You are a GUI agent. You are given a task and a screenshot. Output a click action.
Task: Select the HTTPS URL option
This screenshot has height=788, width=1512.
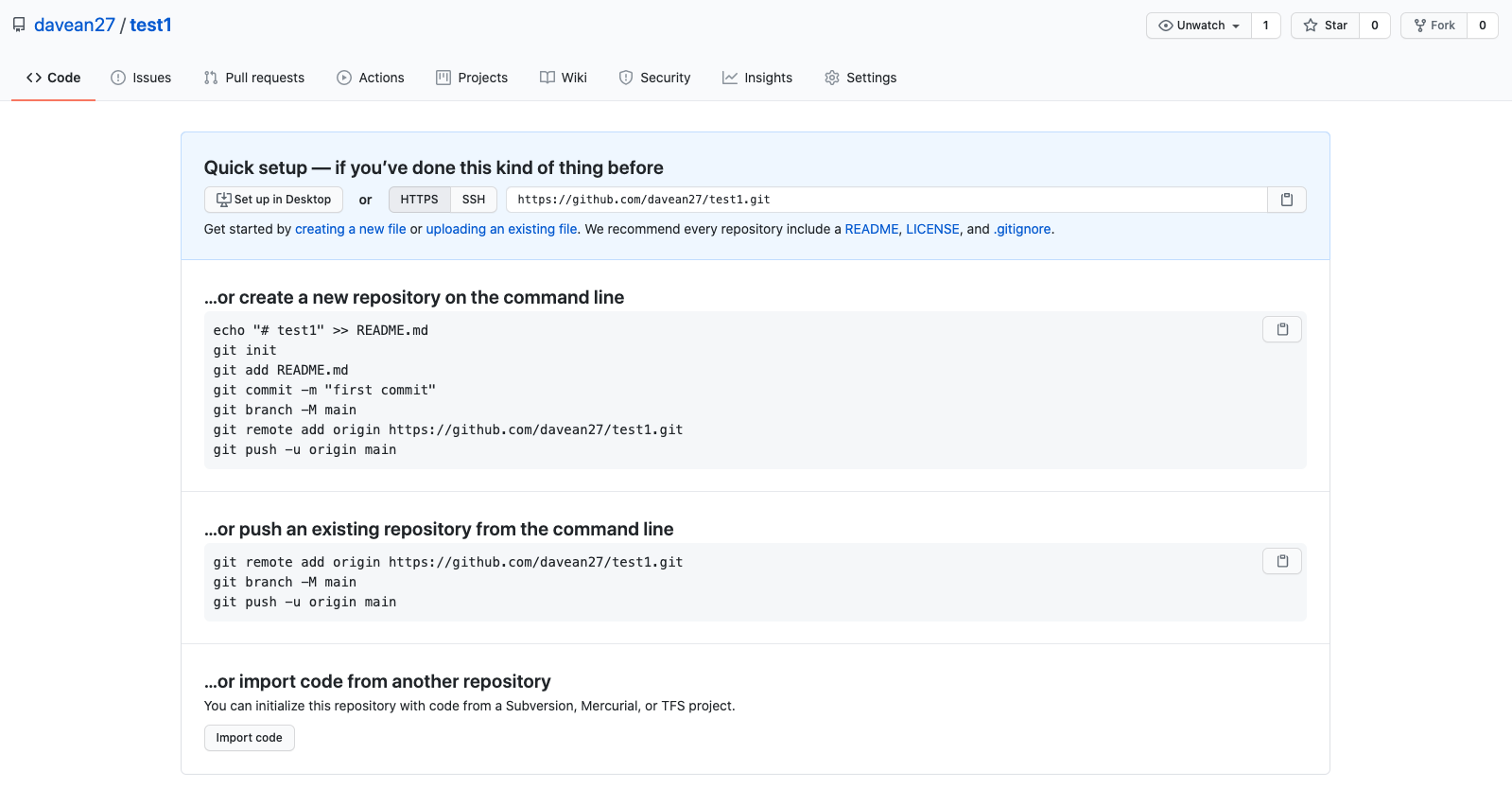(x=419, y=200)
